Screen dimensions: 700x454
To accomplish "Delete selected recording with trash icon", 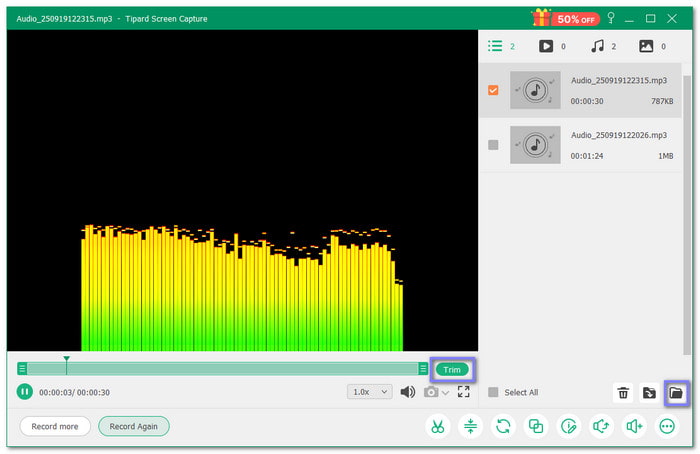I will coord(623,393).
